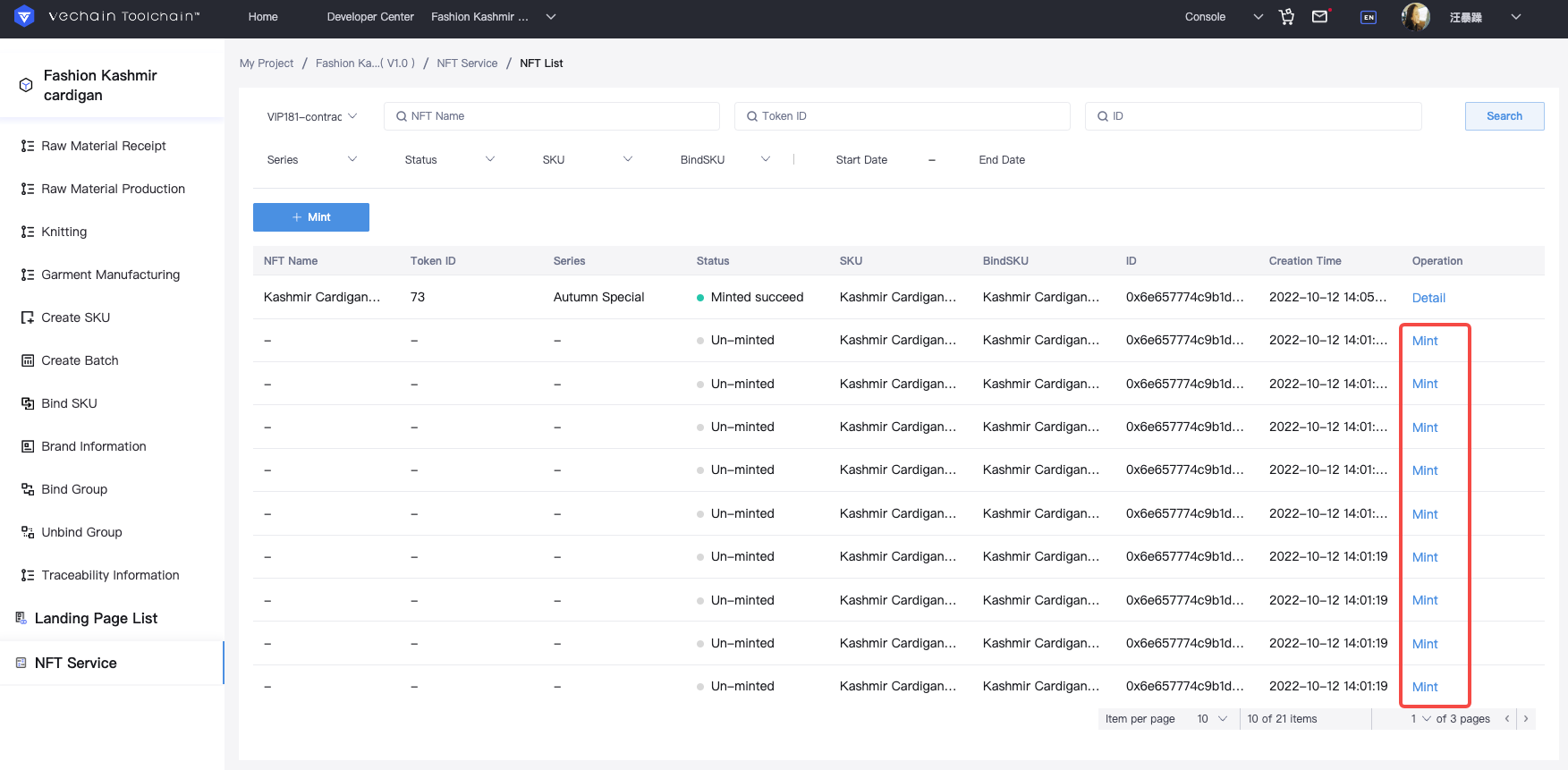The height and width of the screenshot is (770, 1568).
Task: Click the Traceability Information sidebar icon
Action: coord(28,575)
